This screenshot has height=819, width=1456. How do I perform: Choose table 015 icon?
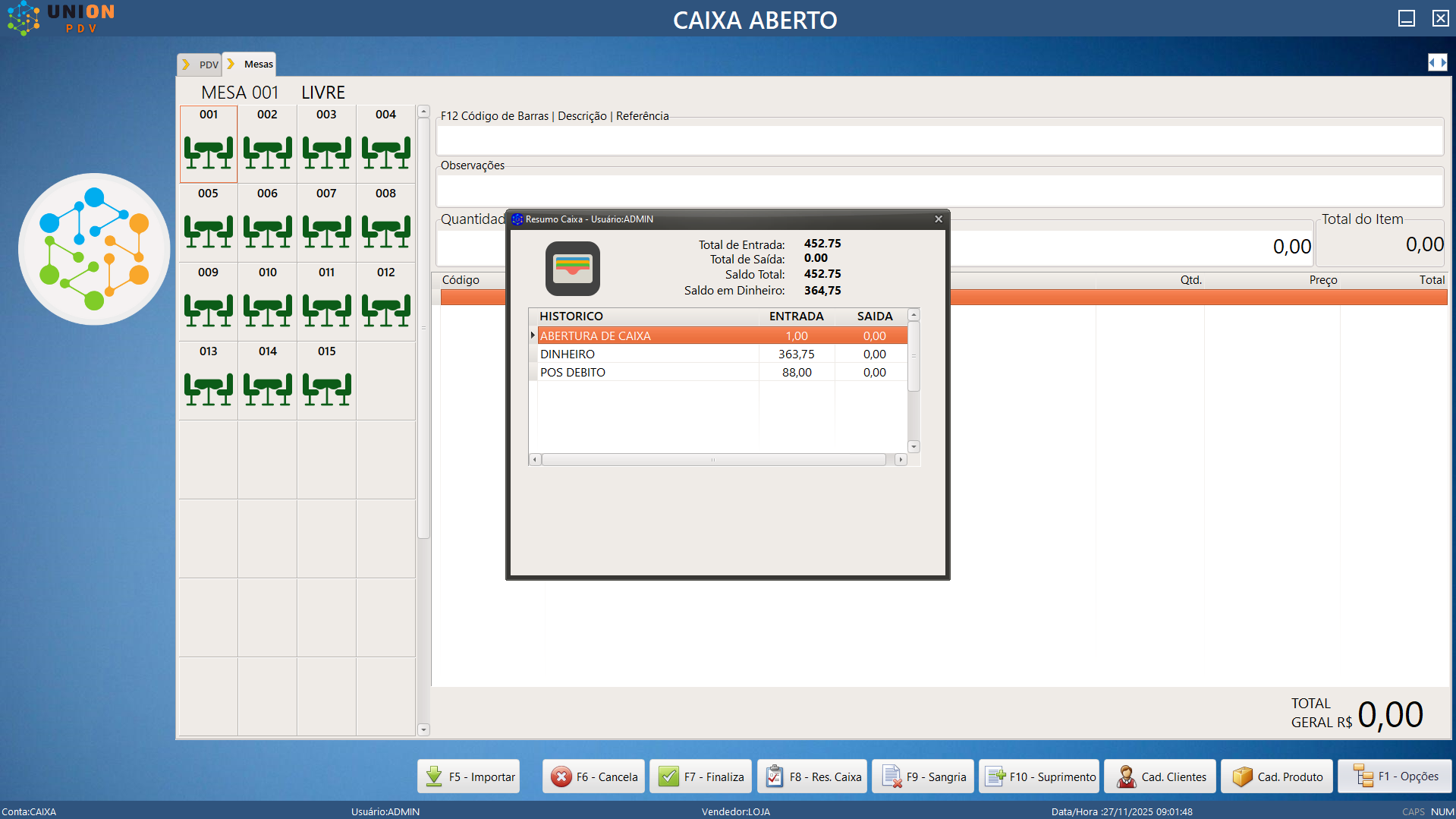[x=326, y=389]
